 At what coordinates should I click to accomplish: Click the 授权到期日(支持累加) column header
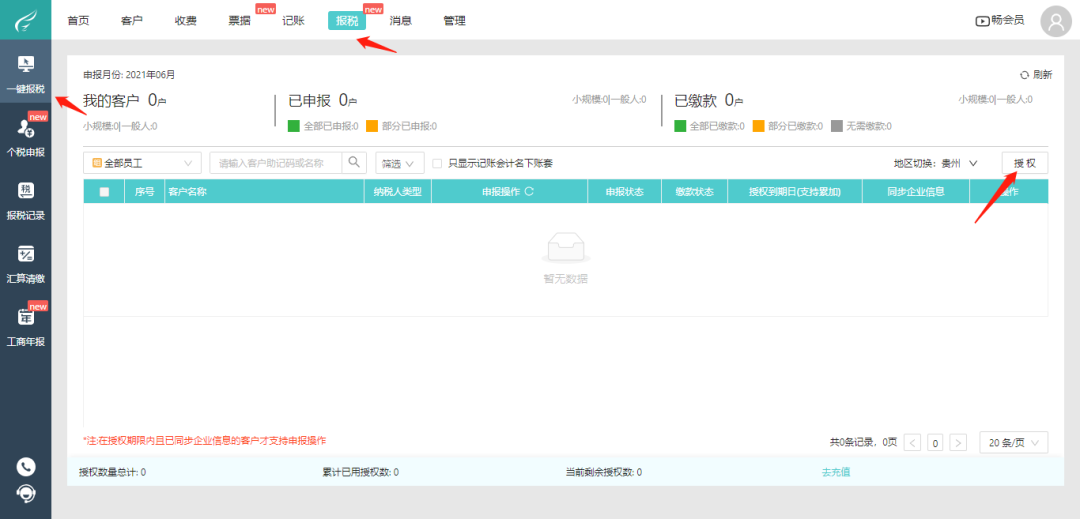[x=795, y=191]
